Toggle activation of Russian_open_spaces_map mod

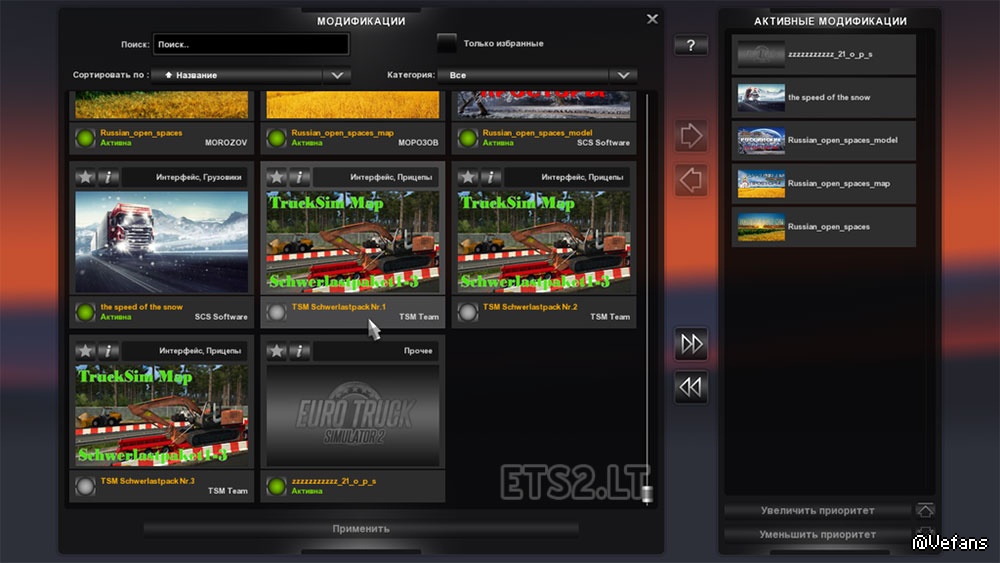pyautogui.click(x=276, y=138)
